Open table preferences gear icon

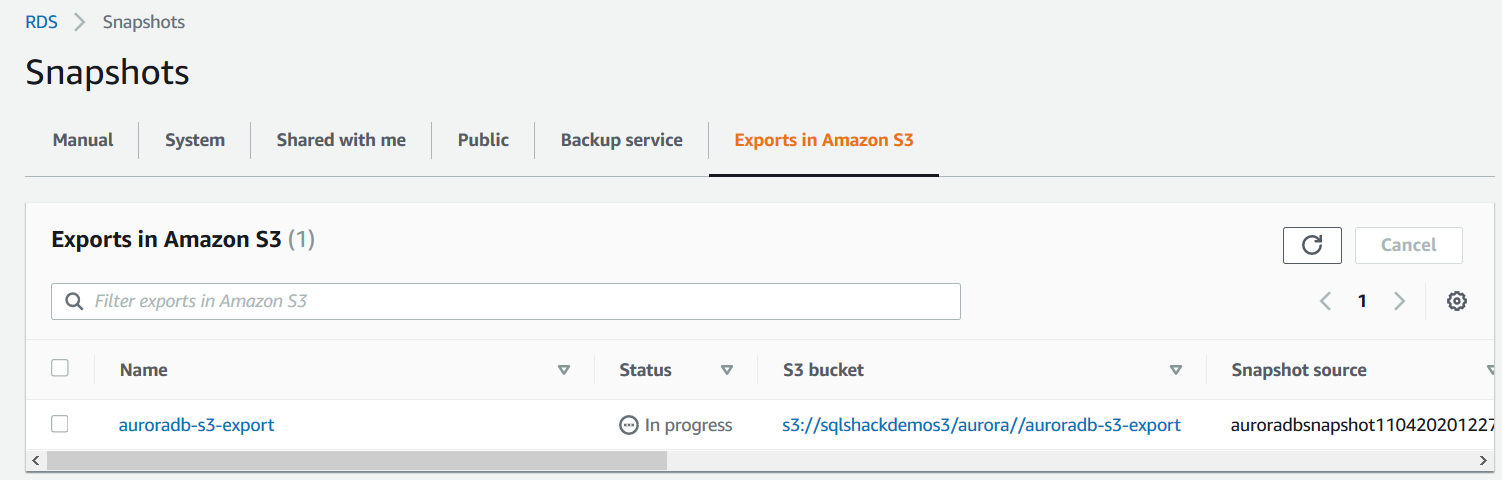pyautogui.click(x=1457, y=301)
